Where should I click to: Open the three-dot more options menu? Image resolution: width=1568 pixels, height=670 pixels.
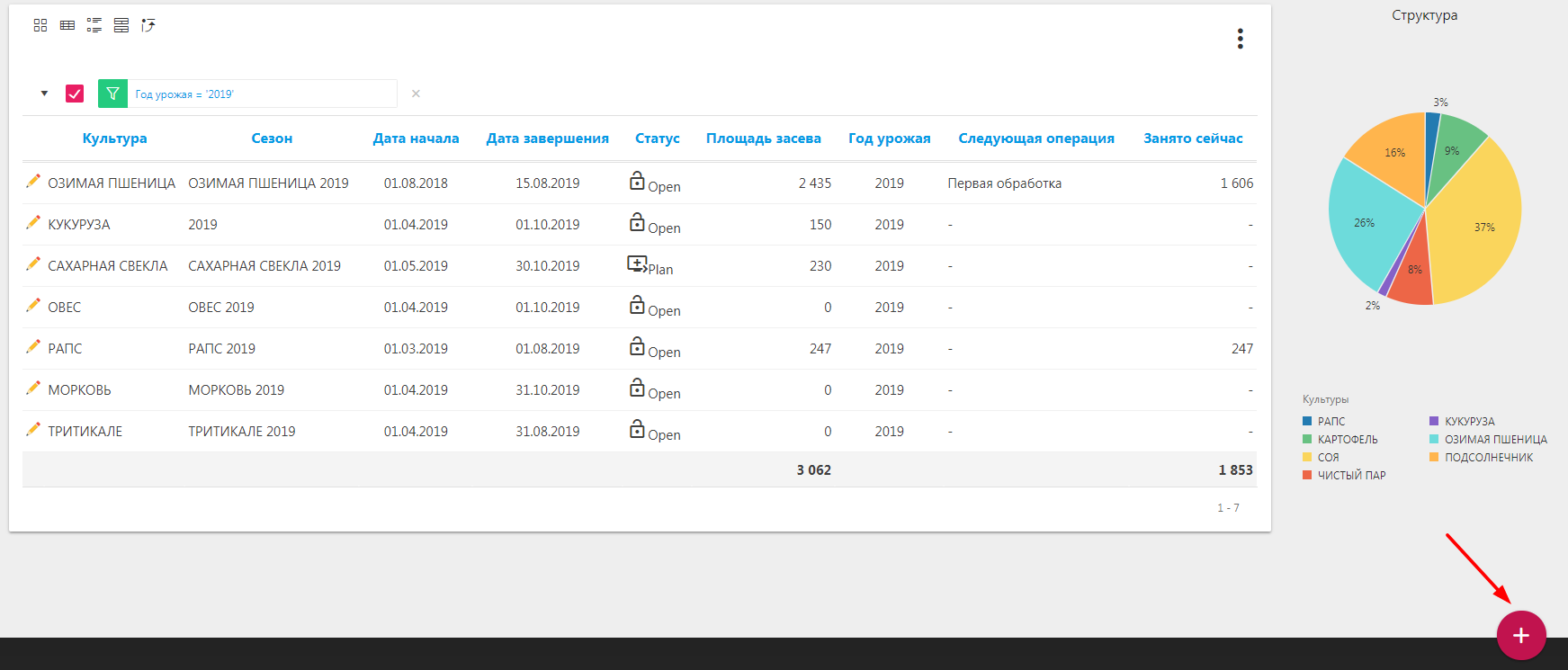pyautogui.click(x=1240, y=39)
